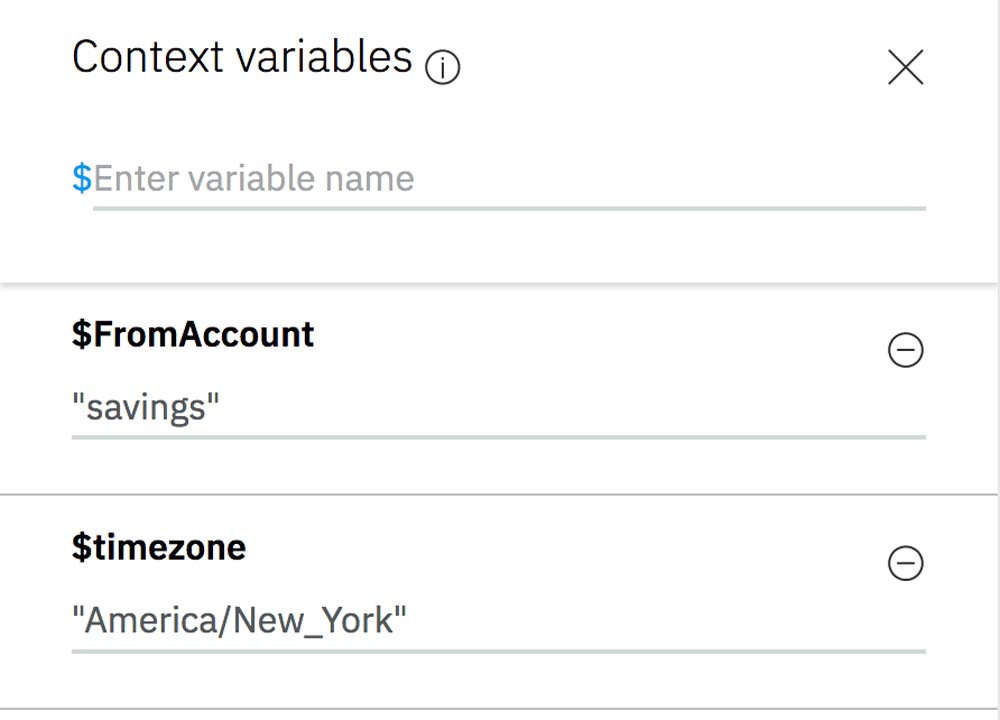Delete the savings account context variable
The image size is (1000, 720).
905,350
